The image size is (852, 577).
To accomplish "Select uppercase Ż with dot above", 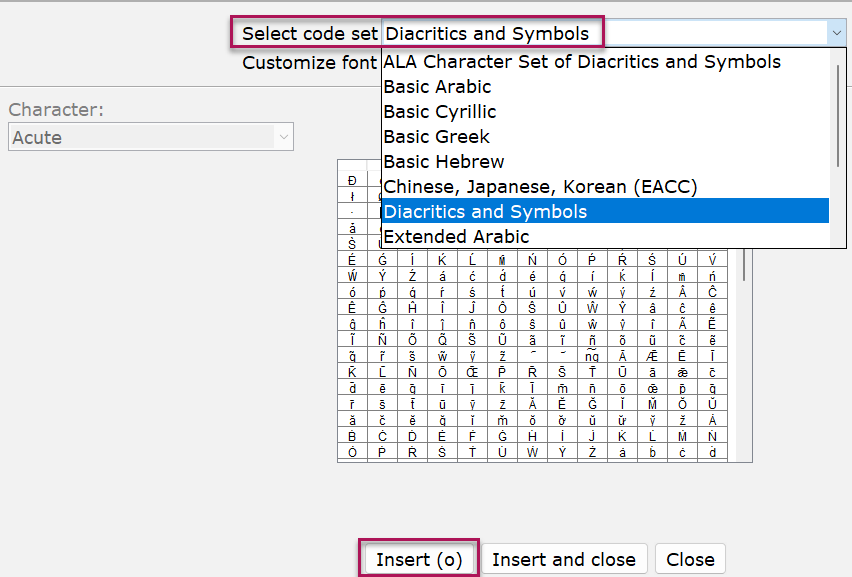I will [x=592, y=452].
